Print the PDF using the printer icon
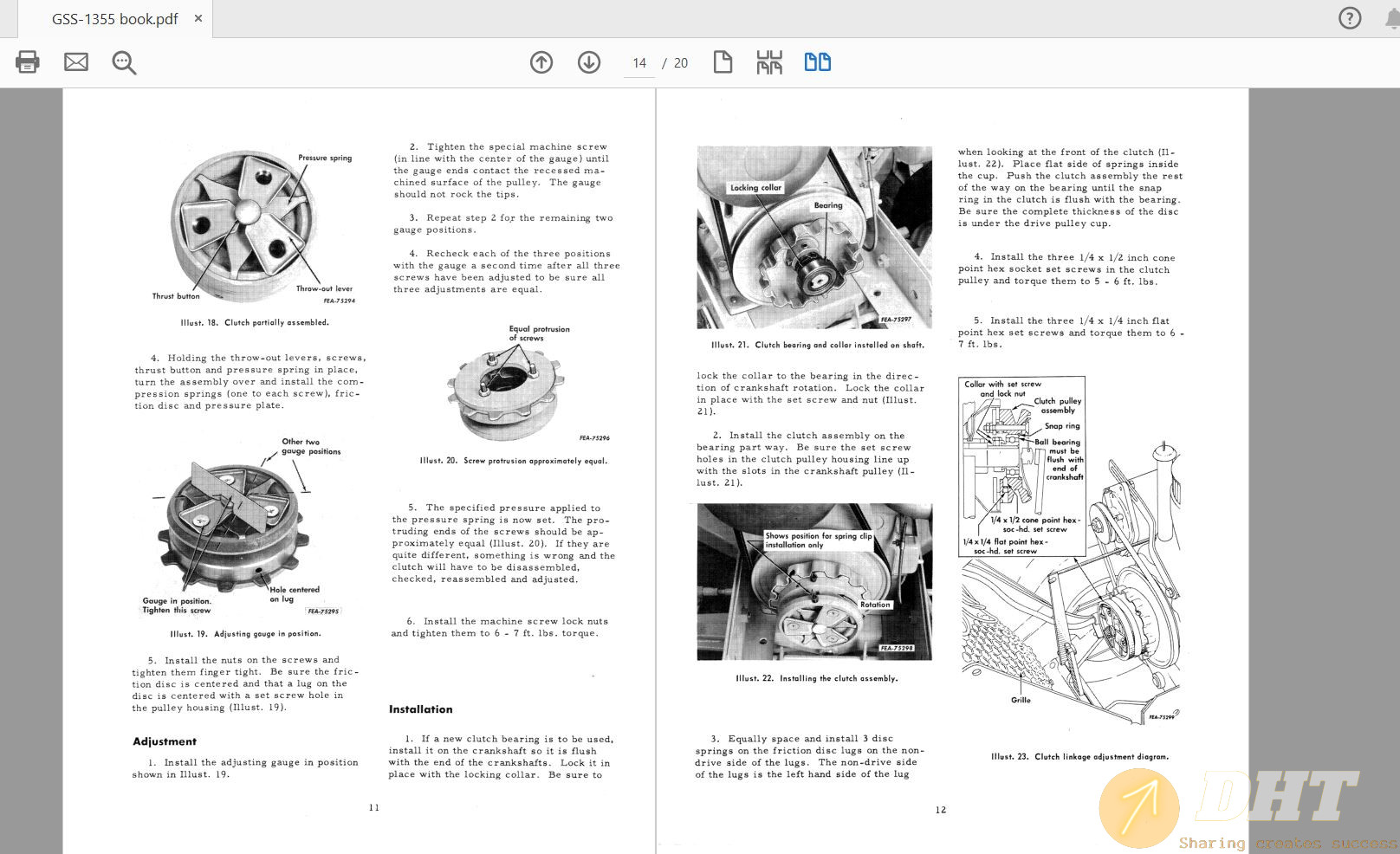The width and height of the screenshot is (1400, 854). [28, 62]
